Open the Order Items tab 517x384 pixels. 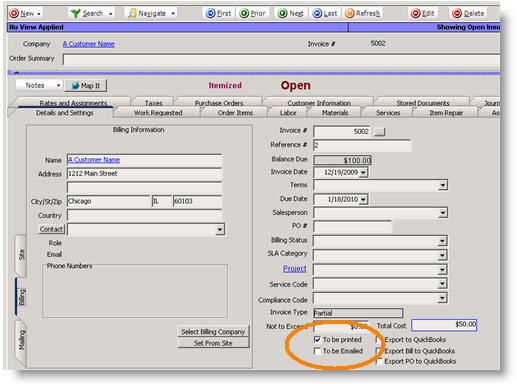pyautogui.click(x=235, y=113)
